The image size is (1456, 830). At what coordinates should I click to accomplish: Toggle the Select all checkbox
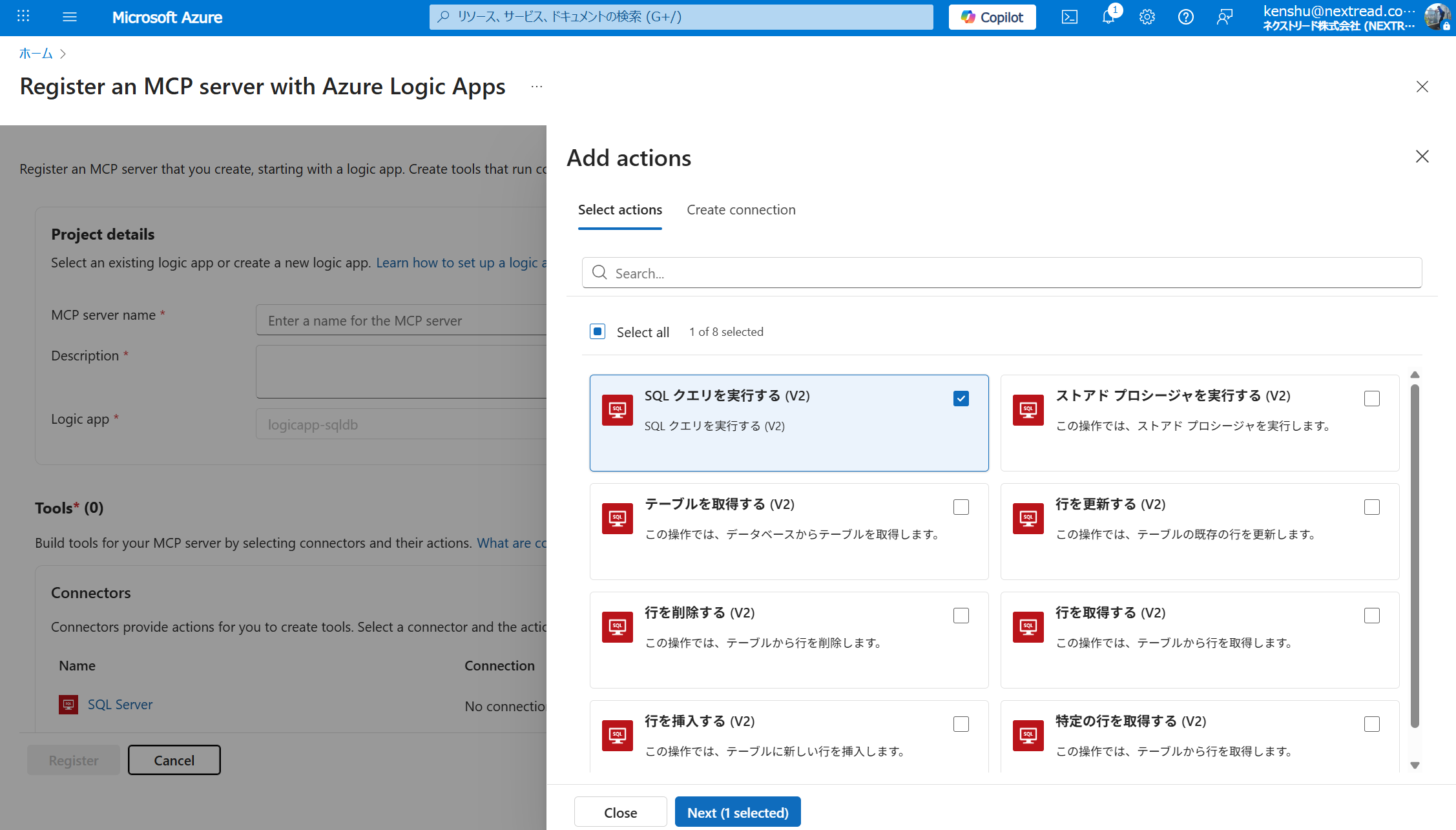pyautogui.click(x=598, y=332)
